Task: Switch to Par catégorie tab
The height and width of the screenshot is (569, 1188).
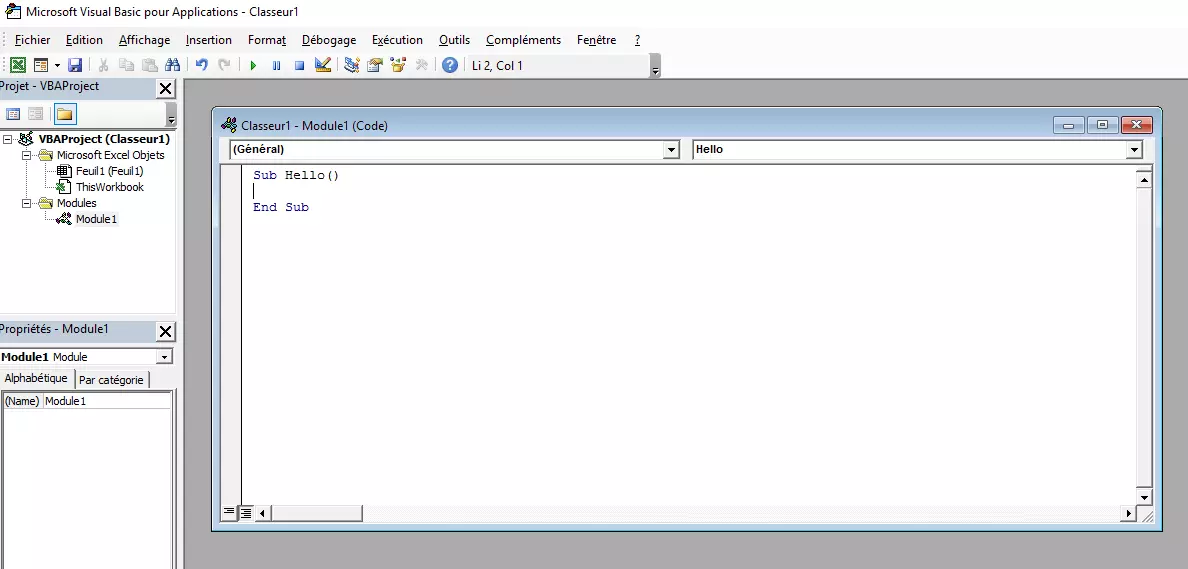Action: [x=111, y=380]
